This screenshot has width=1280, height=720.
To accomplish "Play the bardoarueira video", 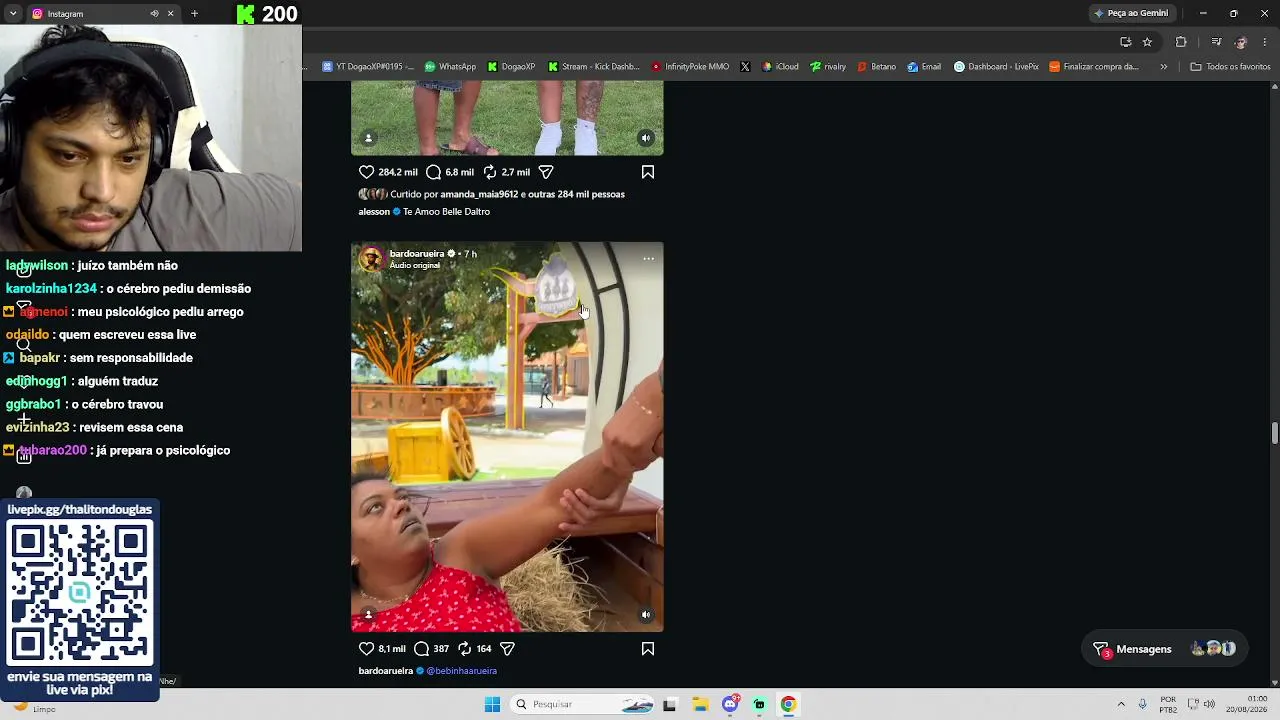I will click(x=507, y=437).
